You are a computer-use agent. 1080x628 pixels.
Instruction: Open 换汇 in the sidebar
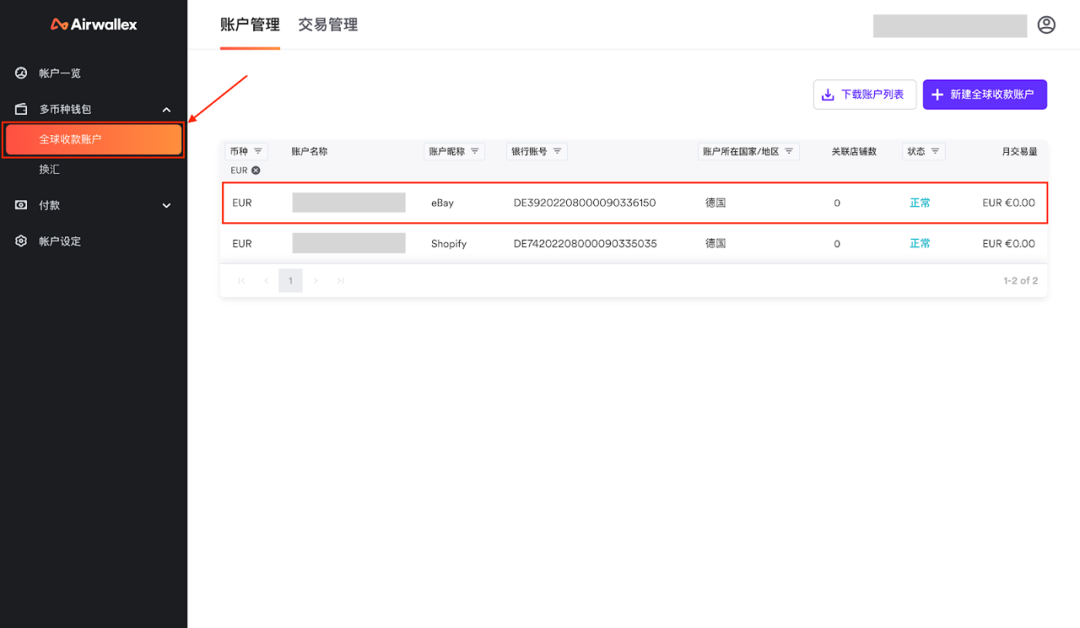pos(50,169)
